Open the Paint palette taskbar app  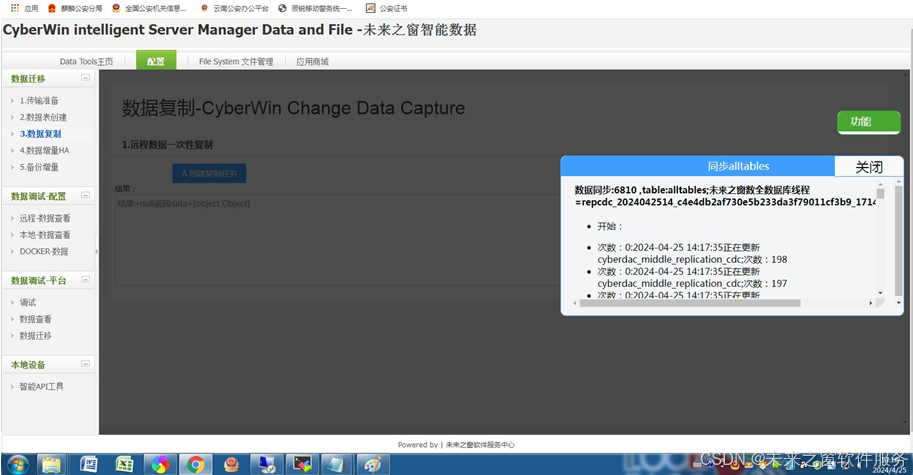373,465
